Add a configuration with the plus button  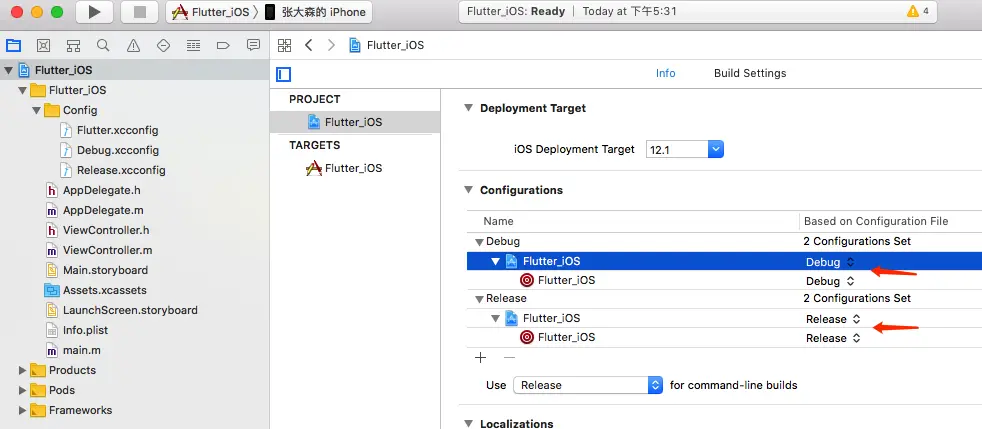[480, 358]
